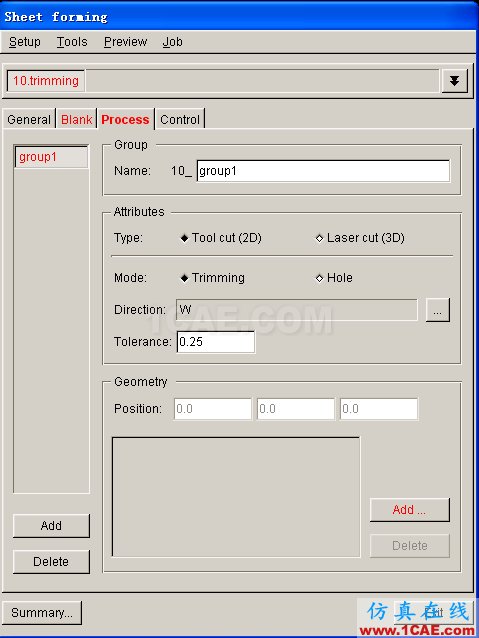The height and width of the screenshot is (638, 479).
Task: Click the group Name text field
Action: pos(323,171)
